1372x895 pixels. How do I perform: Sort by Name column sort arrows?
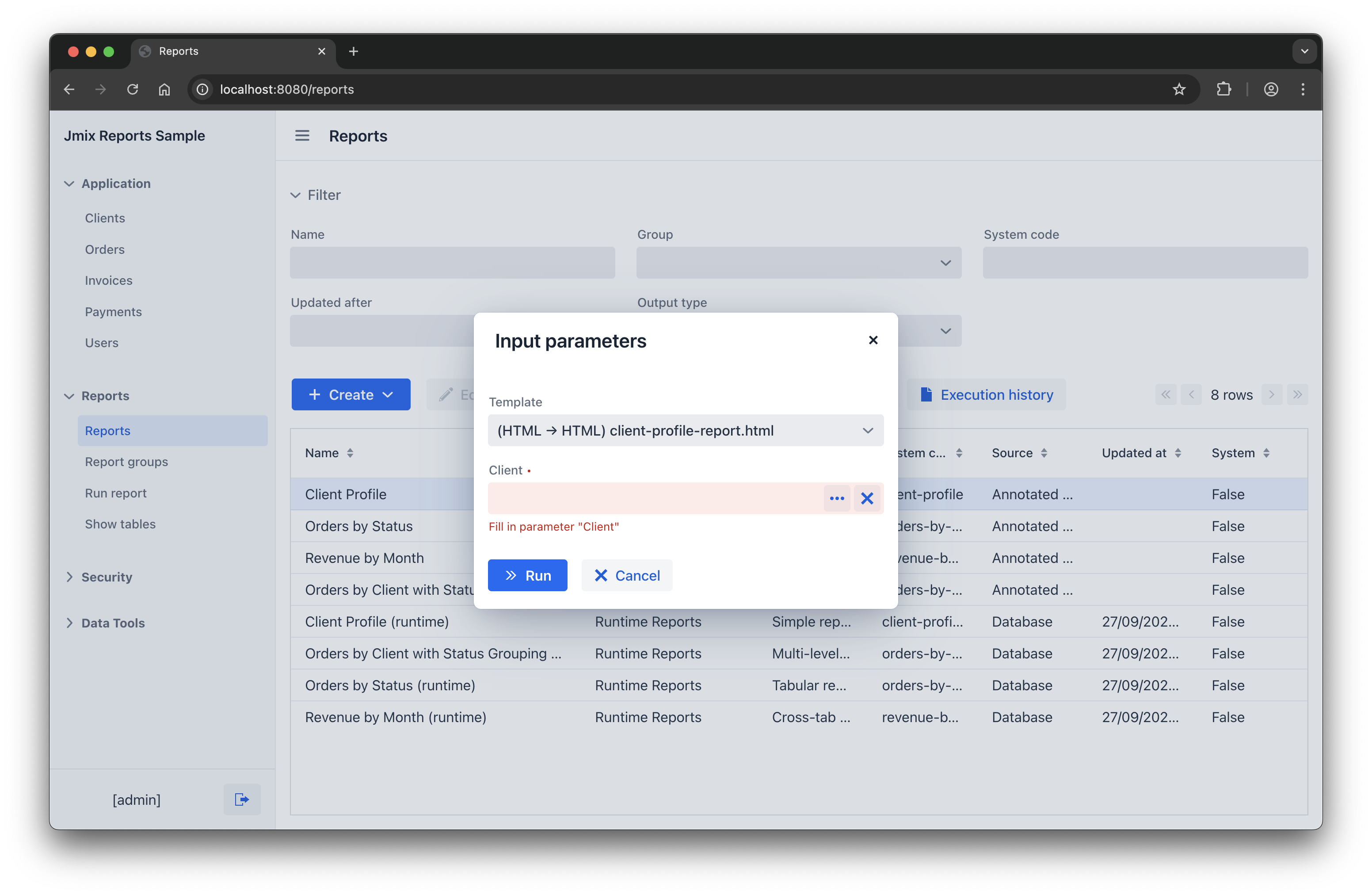(x=350, y=453)
